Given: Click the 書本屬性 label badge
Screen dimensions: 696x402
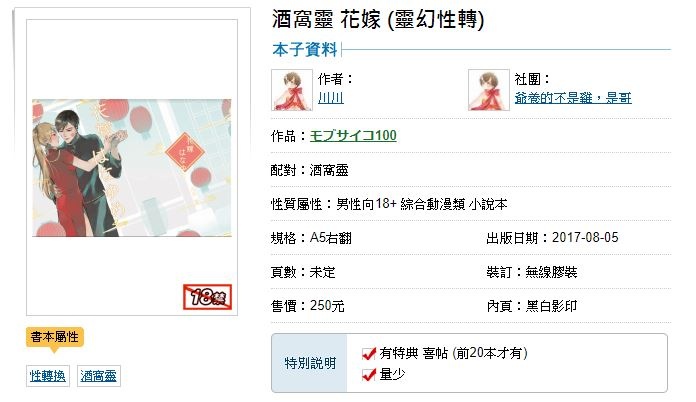Looking at the screenshot, I should click(55, 337).
